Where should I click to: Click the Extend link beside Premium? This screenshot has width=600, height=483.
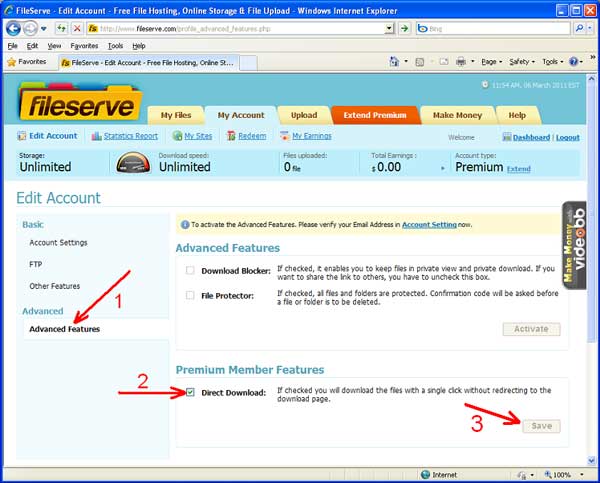coord(518,169)
